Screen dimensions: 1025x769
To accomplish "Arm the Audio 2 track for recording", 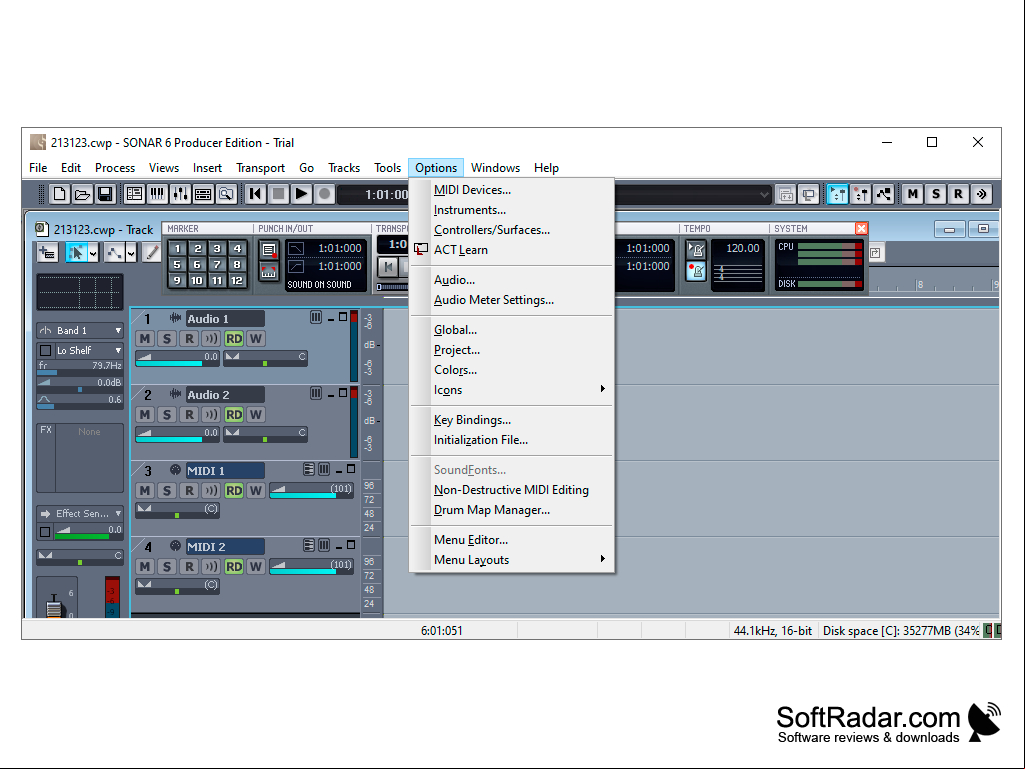I will pos(189,415).
